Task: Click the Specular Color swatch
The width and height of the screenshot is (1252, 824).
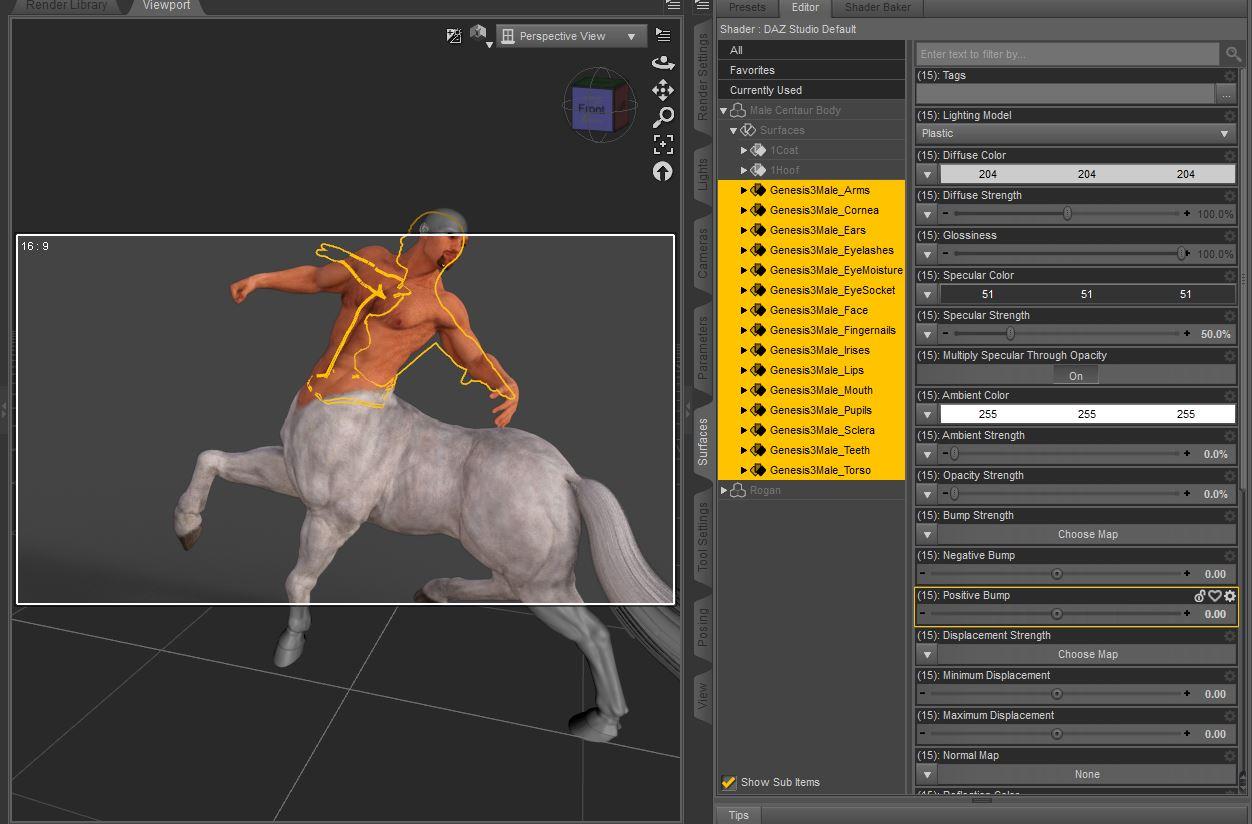Action: tap(1087, 294)
